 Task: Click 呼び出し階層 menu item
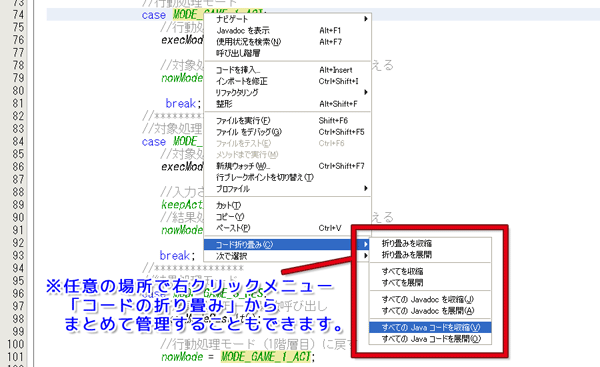click(x=287, y=53)
